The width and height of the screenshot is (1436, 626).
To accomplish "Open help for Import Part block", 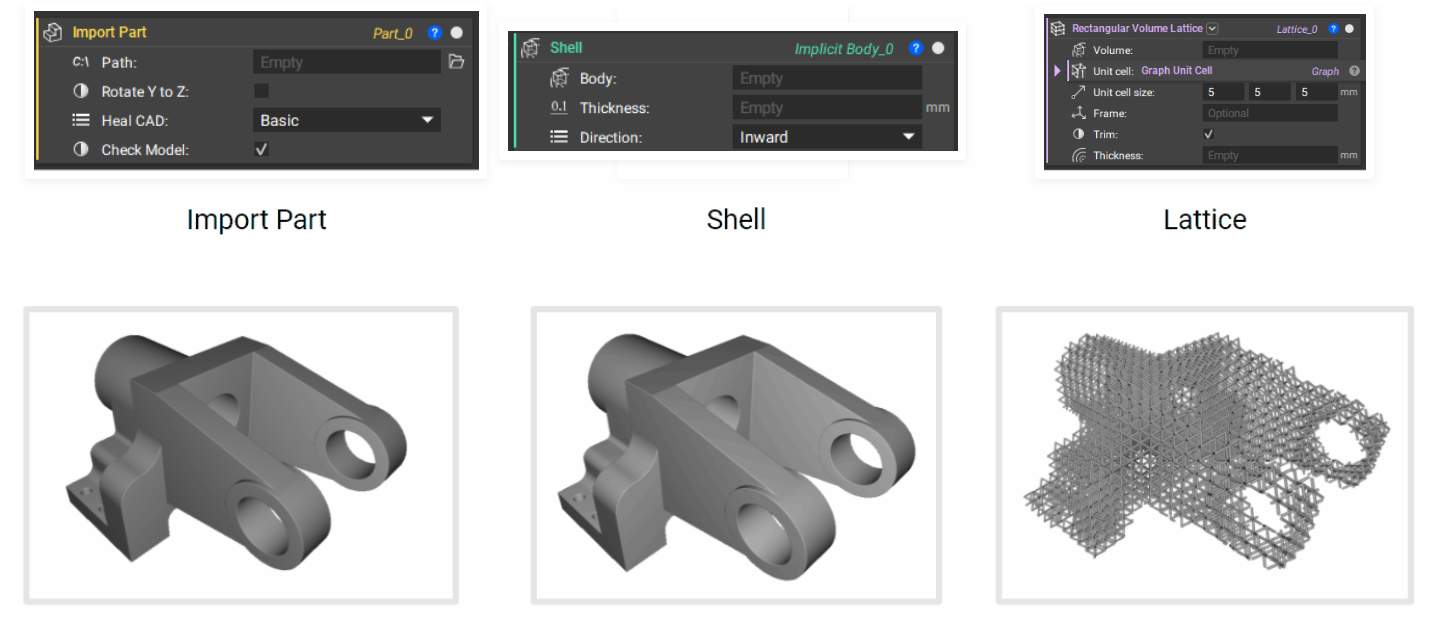I will click(434, 33).
